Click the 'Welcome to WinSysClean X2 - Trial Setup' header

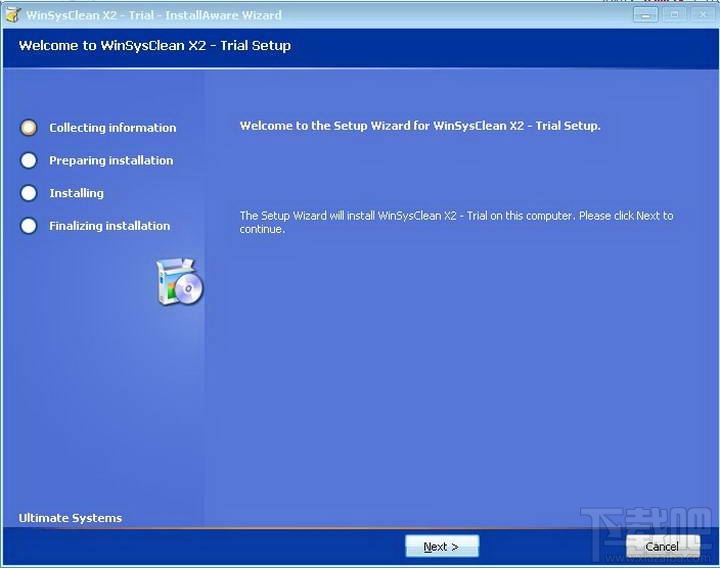155,45
